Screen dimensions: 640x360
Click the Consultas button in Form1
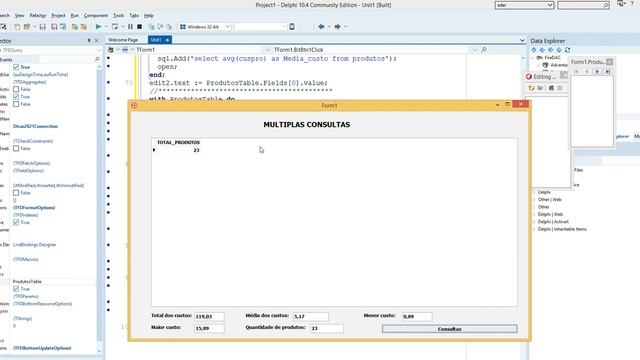point(449,329)
